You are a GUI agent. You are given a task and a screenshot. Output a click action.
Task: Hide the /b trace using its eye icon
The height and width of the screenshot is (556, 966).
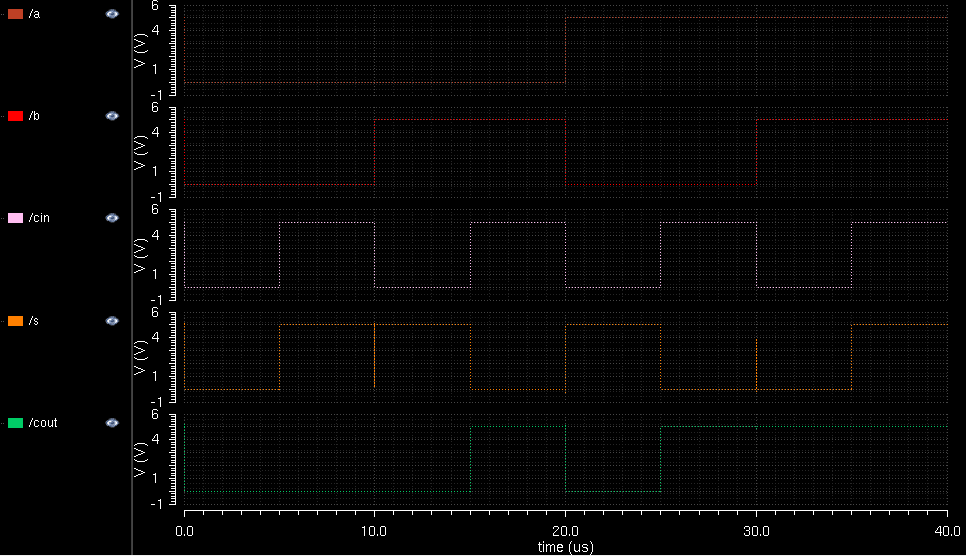pos(112,116)
